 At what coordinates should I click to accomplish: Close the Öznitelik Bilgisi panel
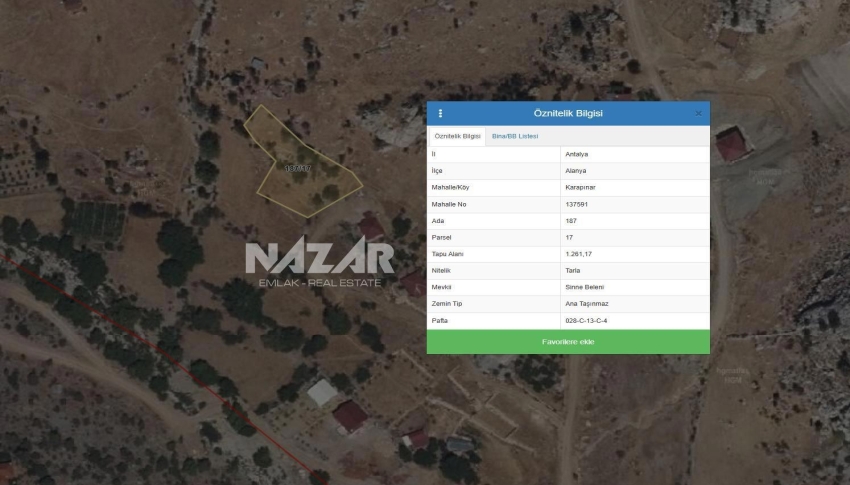(698, 113)
